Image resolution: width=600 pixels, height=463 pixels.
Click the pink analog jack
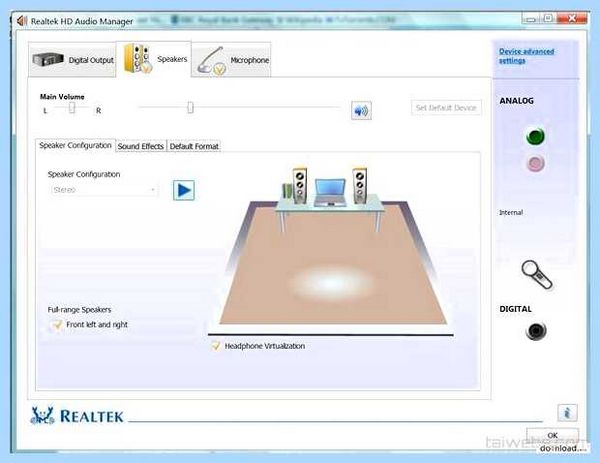point(536,163)
